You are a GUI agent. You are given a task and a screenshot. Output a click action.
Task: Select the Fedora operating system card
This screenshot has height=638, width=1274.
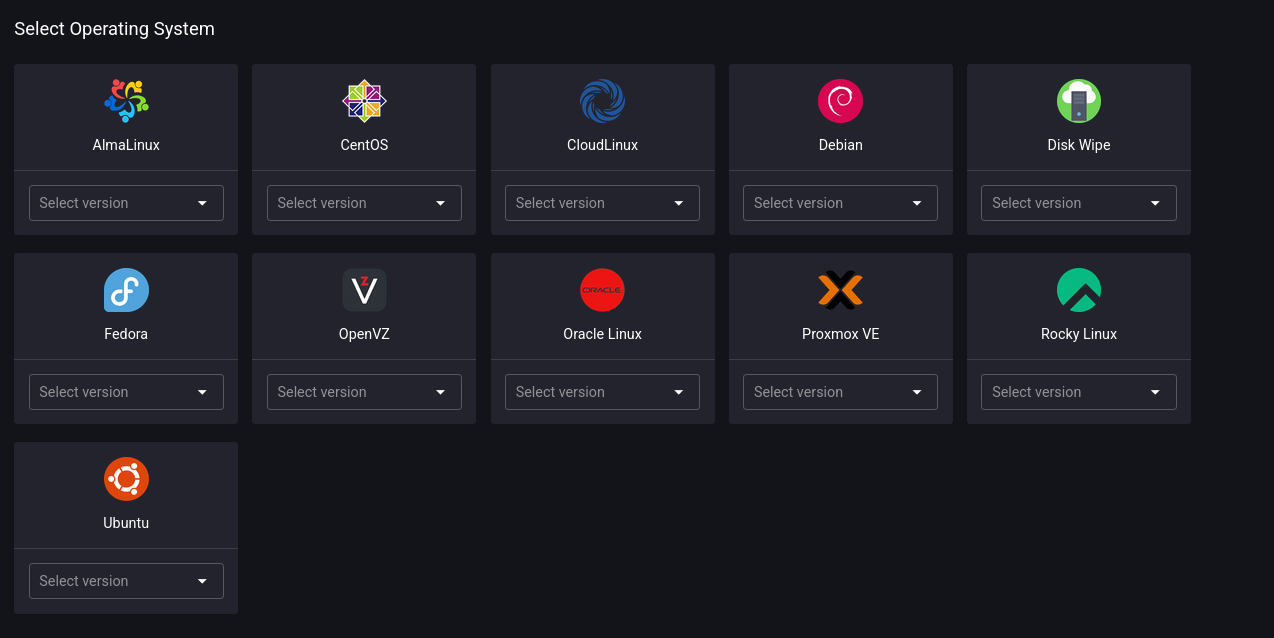(x=126, y=305)
